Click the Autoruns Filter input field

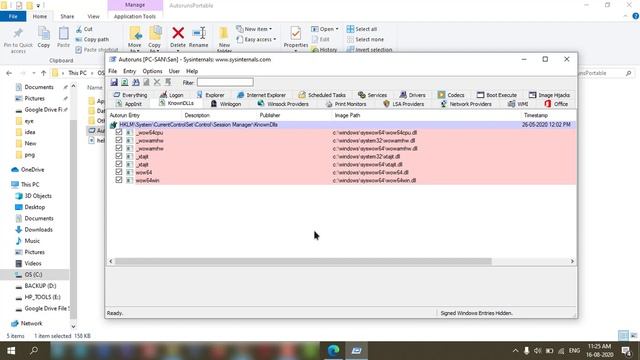225,82
